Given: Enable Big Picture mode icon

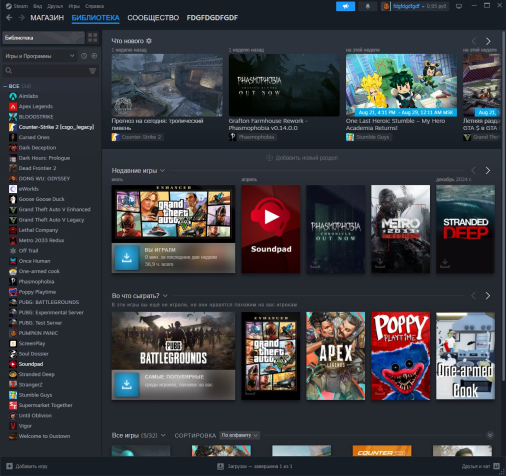Looking at the screenshot, I should [459, 6].
